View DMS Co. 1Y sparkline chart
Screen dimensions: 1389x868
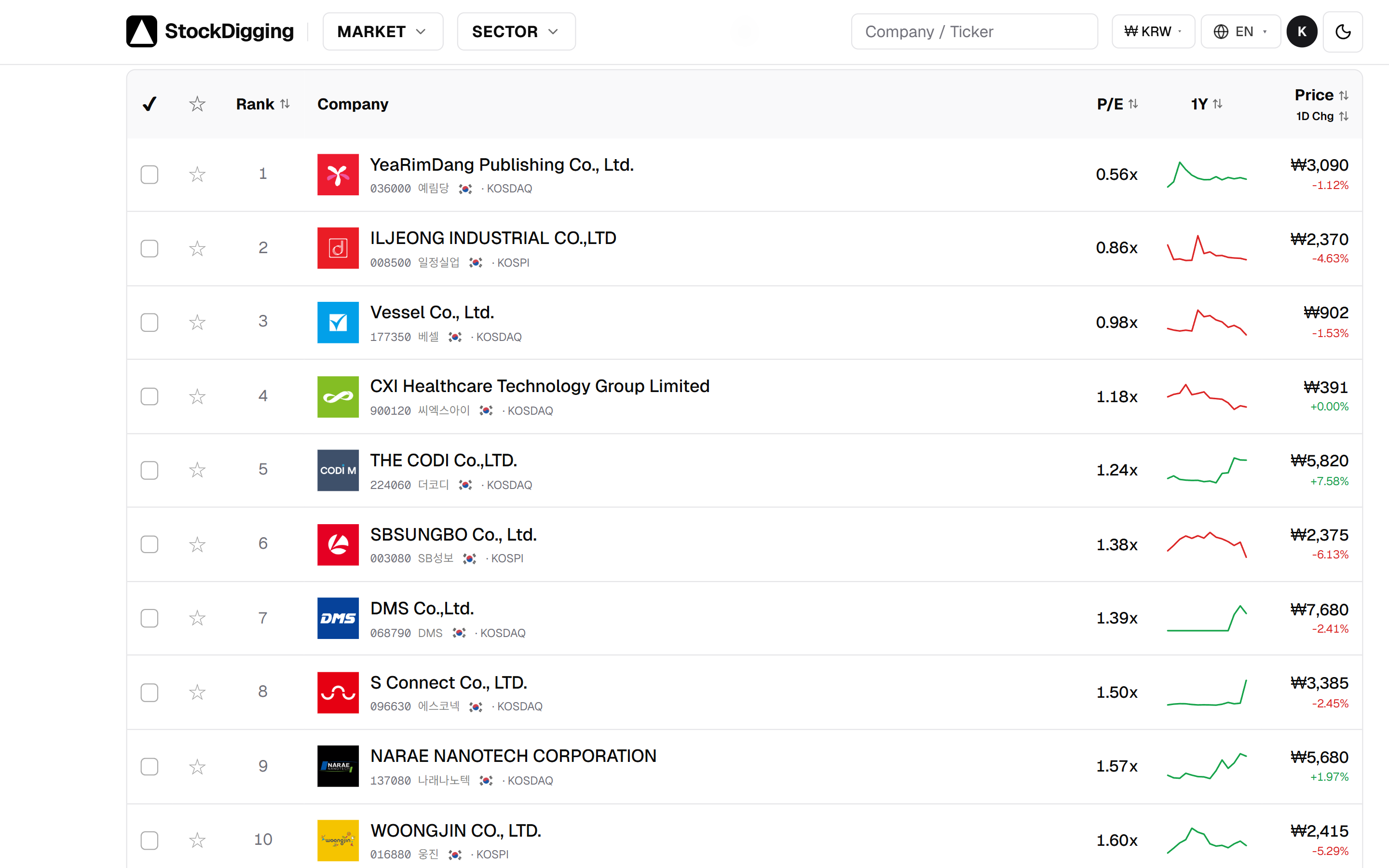pyautogui.click(x=1207, y=618)
